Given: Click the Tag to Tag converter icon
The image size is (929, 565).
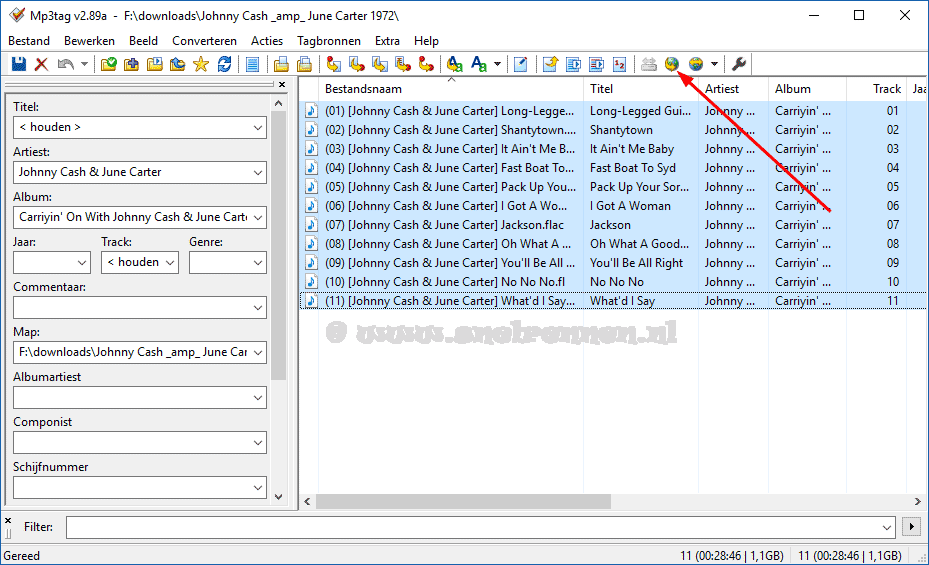Looking at the screenshot, I should (x=426, y=64).
